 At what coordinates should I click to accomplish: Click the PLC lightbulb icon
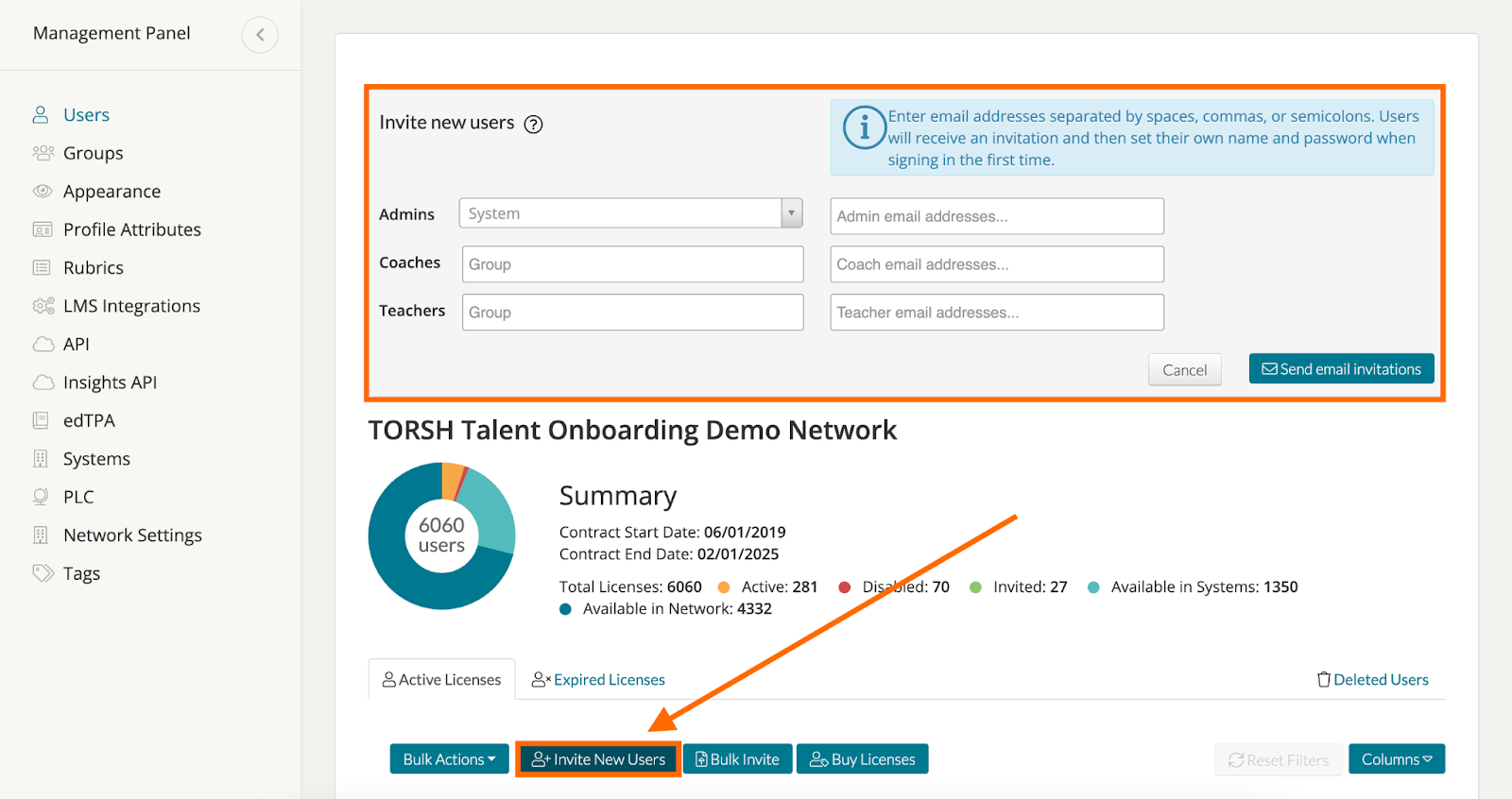[41, 497]
